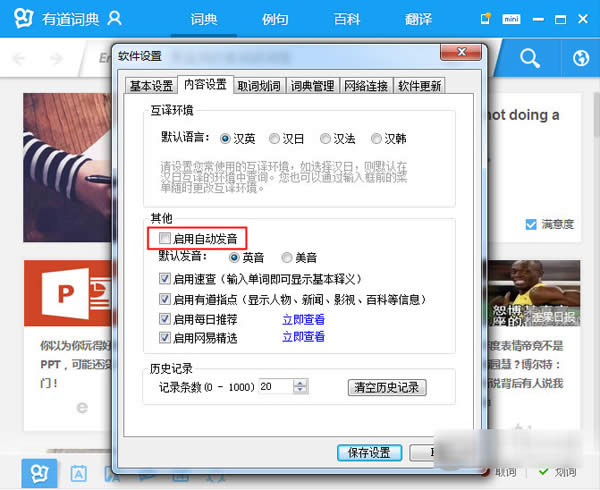Click the user account icon beside 有道词典
The image size is (600, 490).
[x=115, y=18]
